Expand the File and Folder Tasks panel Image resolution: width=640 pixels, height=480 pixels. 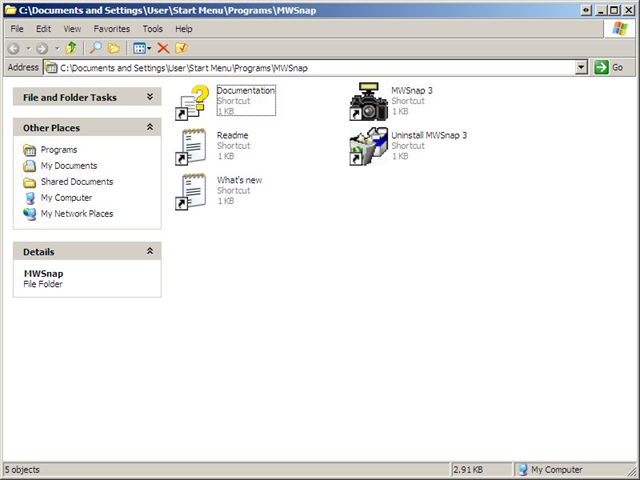pos(150,97)
